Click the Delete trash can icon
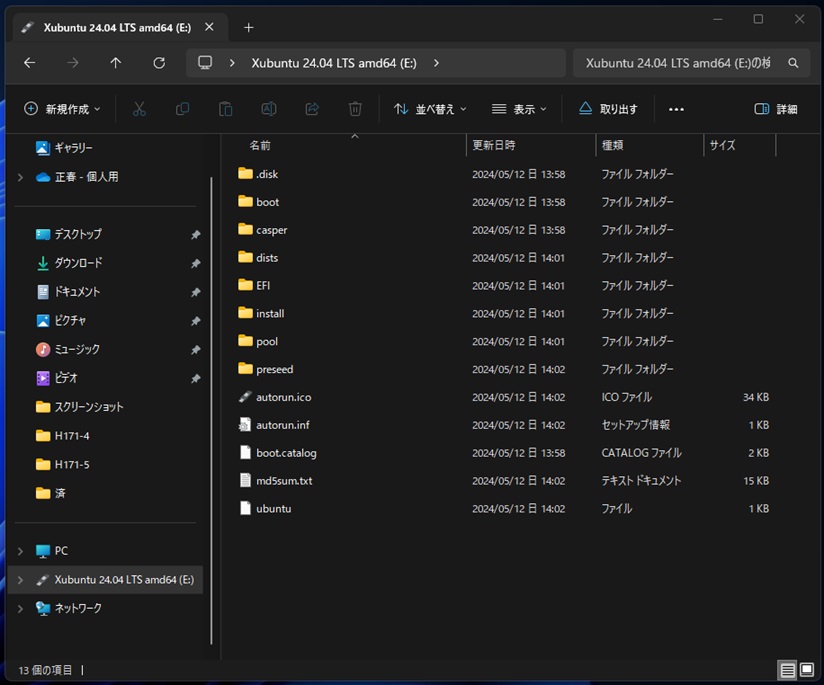 [x=355, y=109]
